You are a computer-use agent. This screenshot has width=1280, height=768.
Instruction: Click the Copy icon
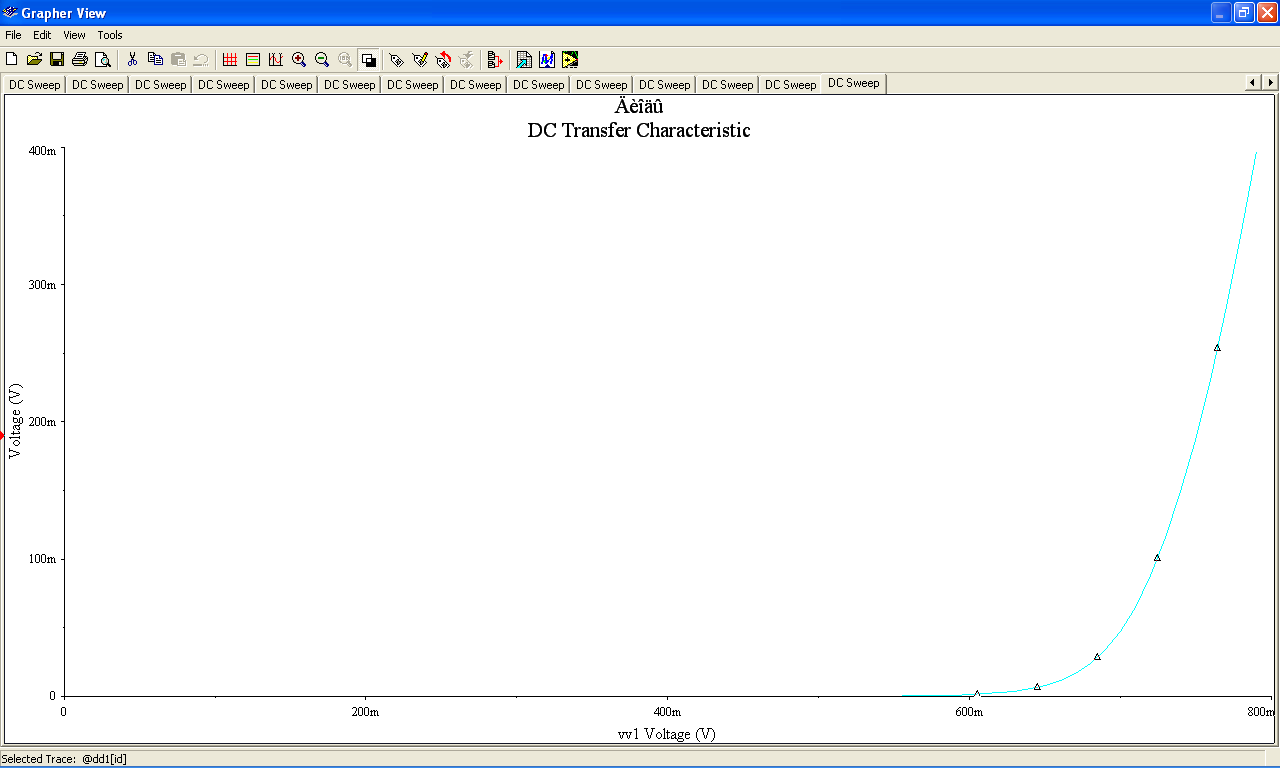coord(155,60)
